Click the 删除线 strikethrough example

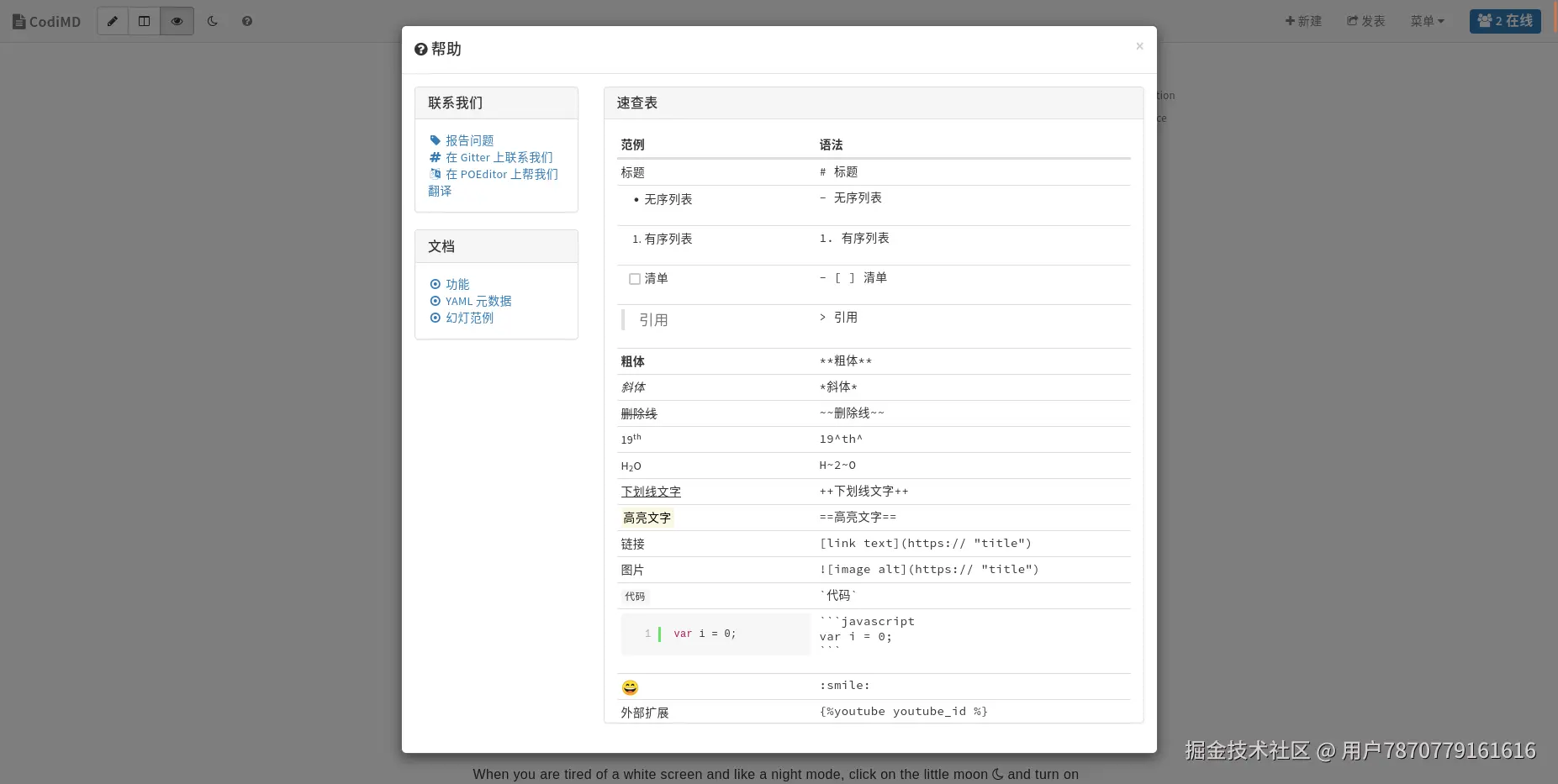[x=639, y=413]
